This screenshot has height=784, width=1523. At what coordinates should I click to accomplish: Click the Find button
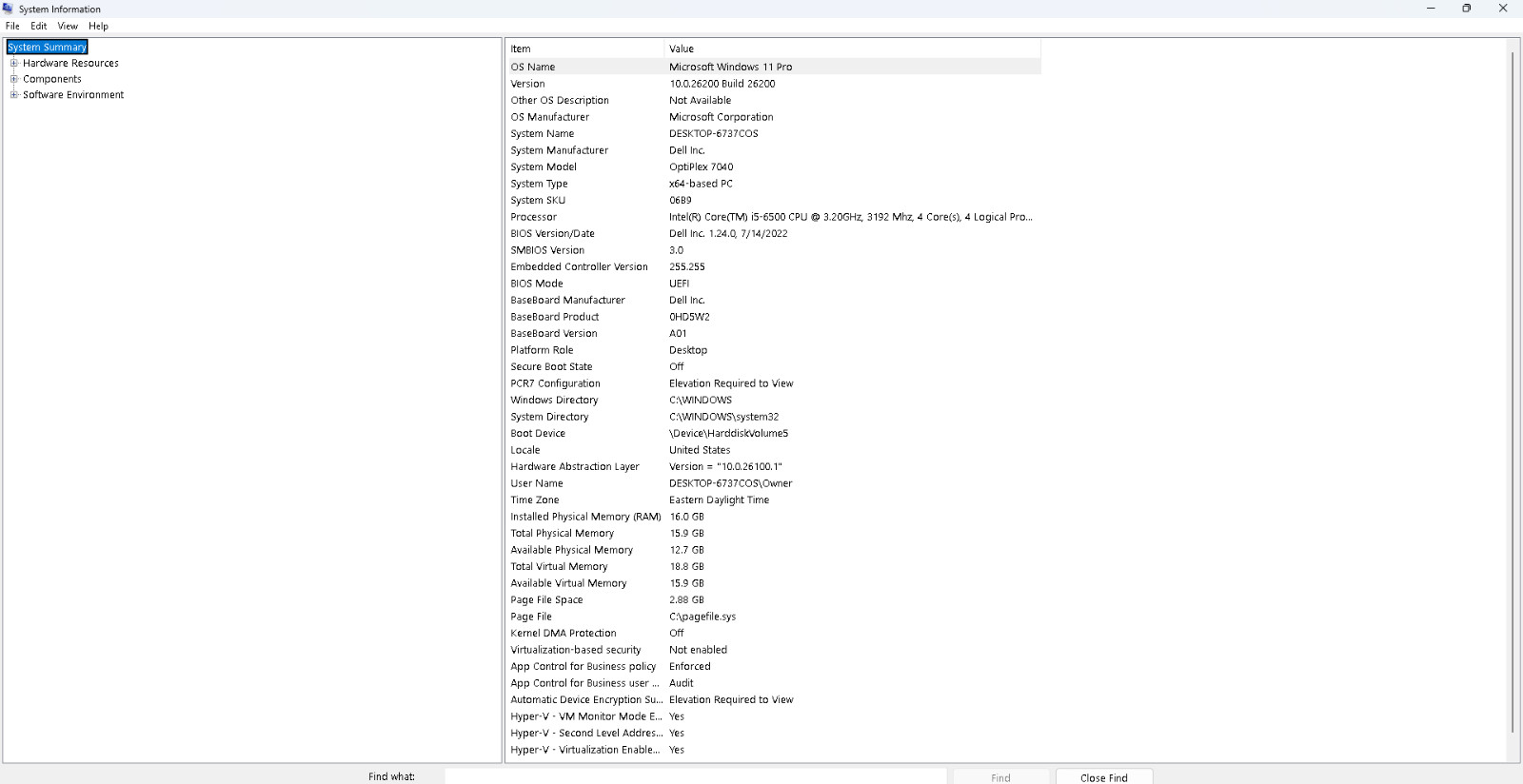[x=1001, y=777]
